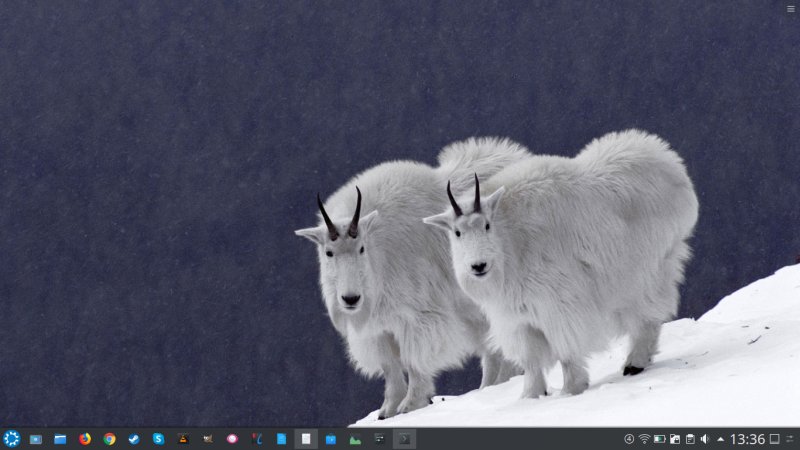Image resolution: width=800 pixels, height=450 pixels.
Task: Open the notifications count indicator
Action: [629, 439]
